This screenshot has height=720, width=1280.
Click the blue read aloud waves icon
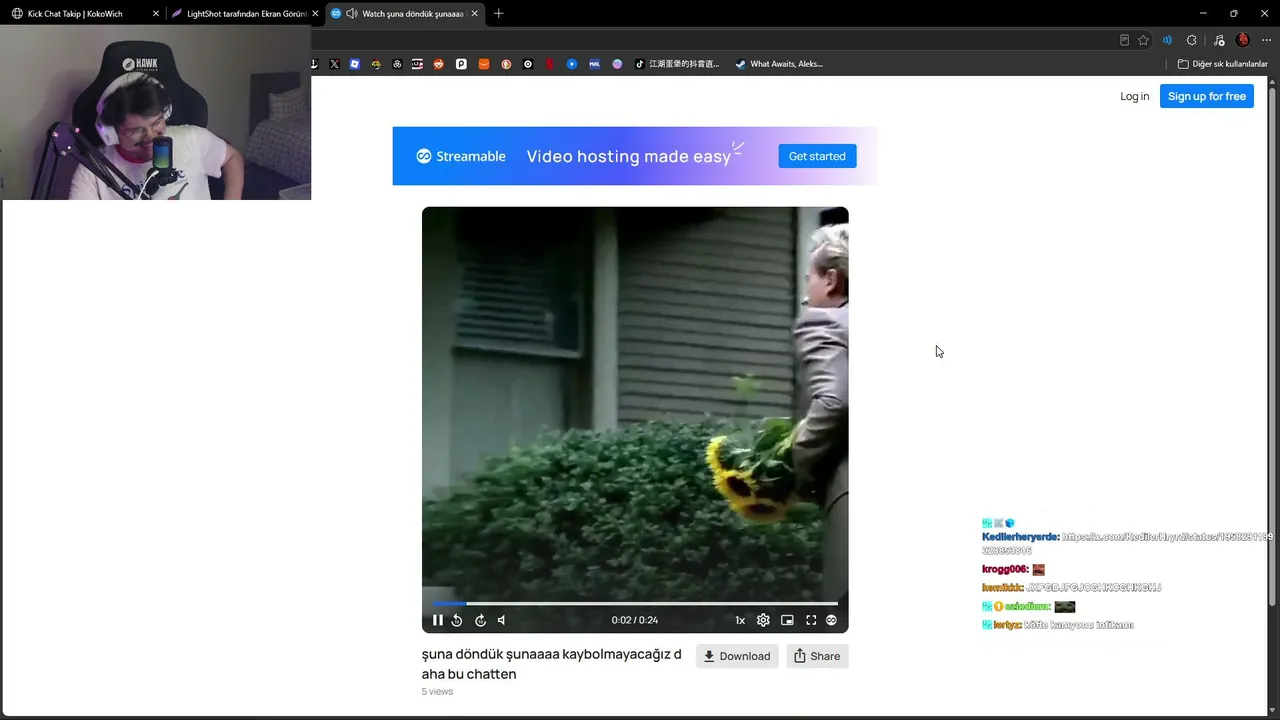pos(1167,40)
